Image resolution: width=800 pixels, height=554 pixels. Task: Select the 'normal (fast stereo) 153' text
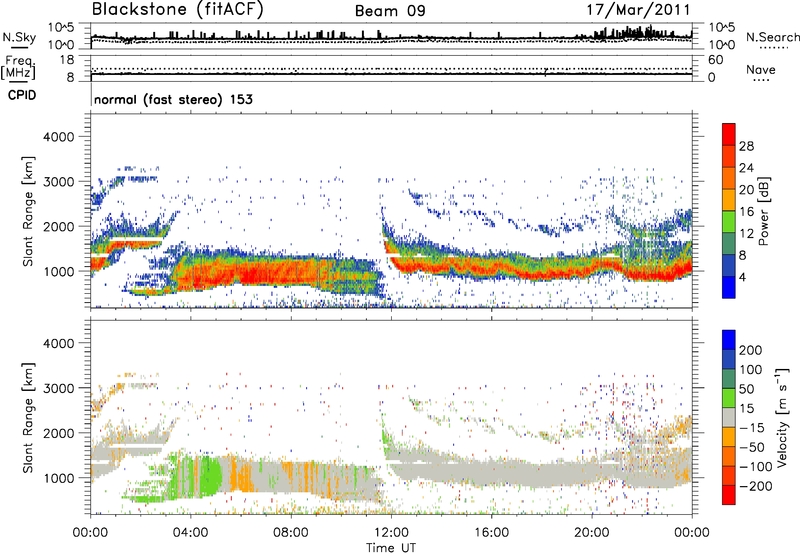click(173, 99)
